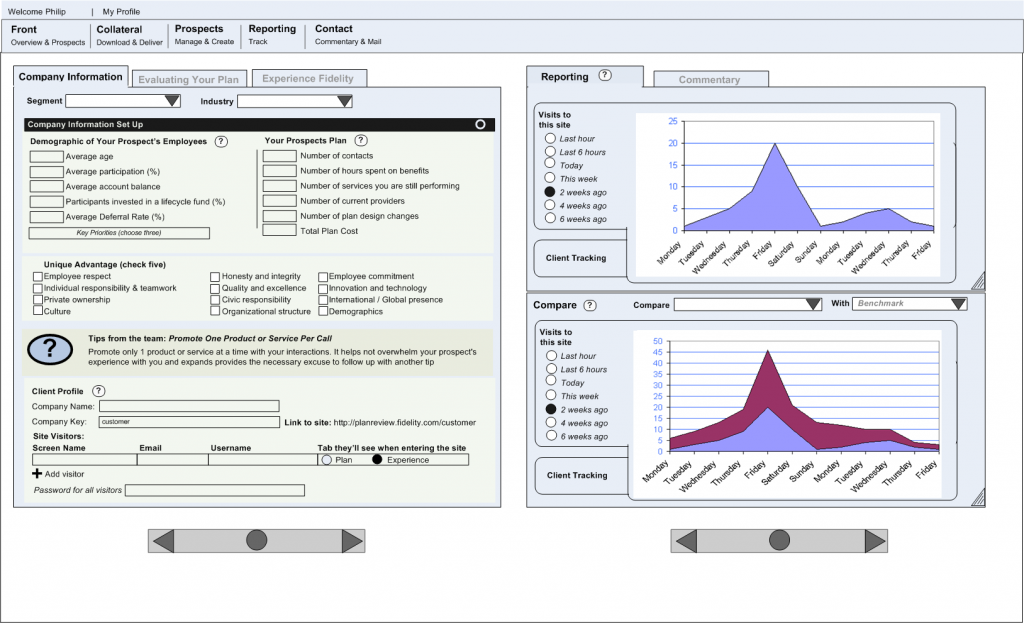Open the Commentary tab

coord(710,80)
